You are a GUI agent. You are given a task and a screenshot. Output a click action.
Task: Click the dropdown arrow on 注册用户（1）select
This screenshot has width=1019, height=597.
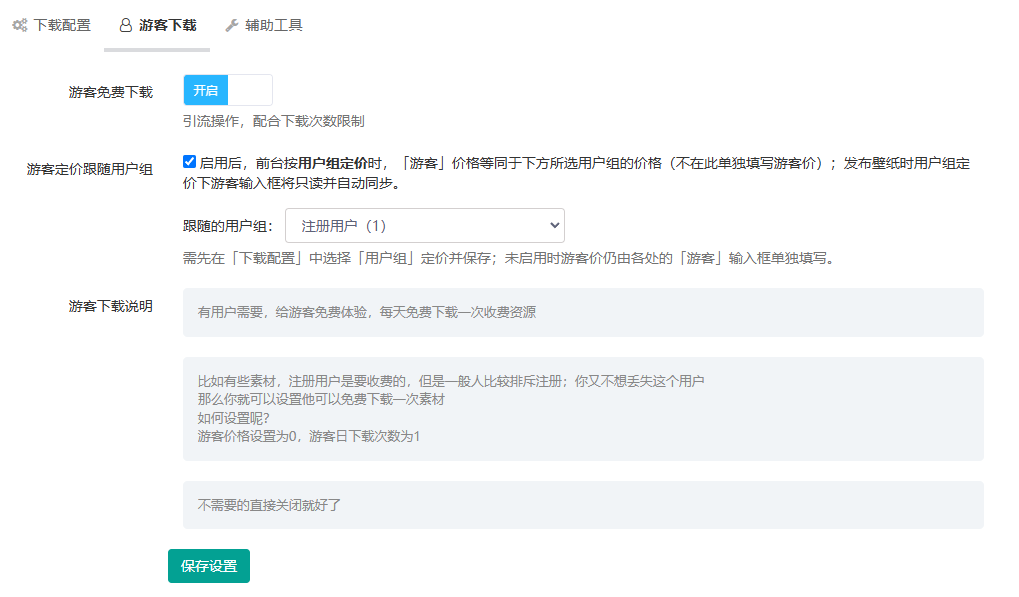point(554,226)
